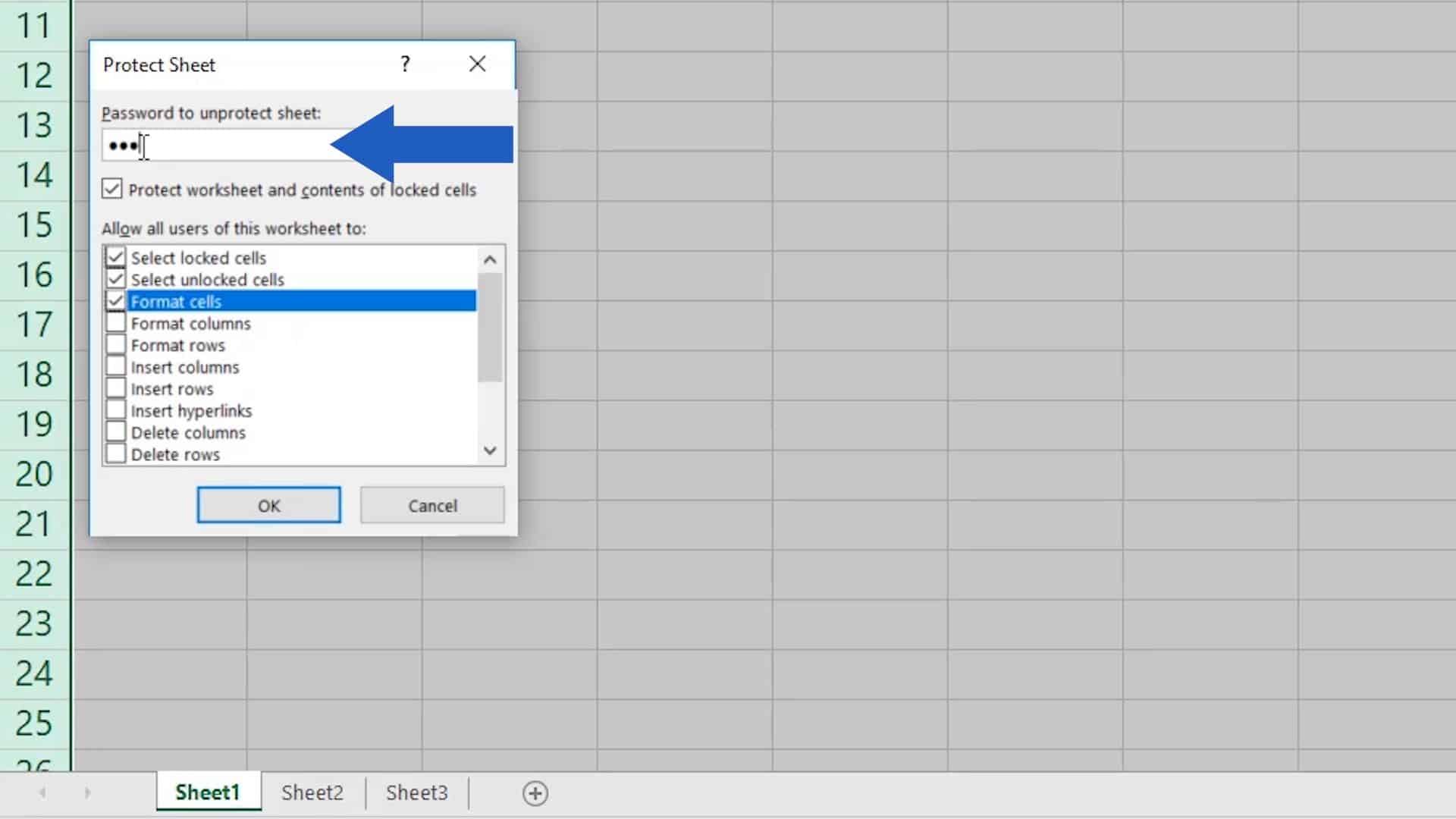
Task: Select row 13 header
Action: [35, 126]
